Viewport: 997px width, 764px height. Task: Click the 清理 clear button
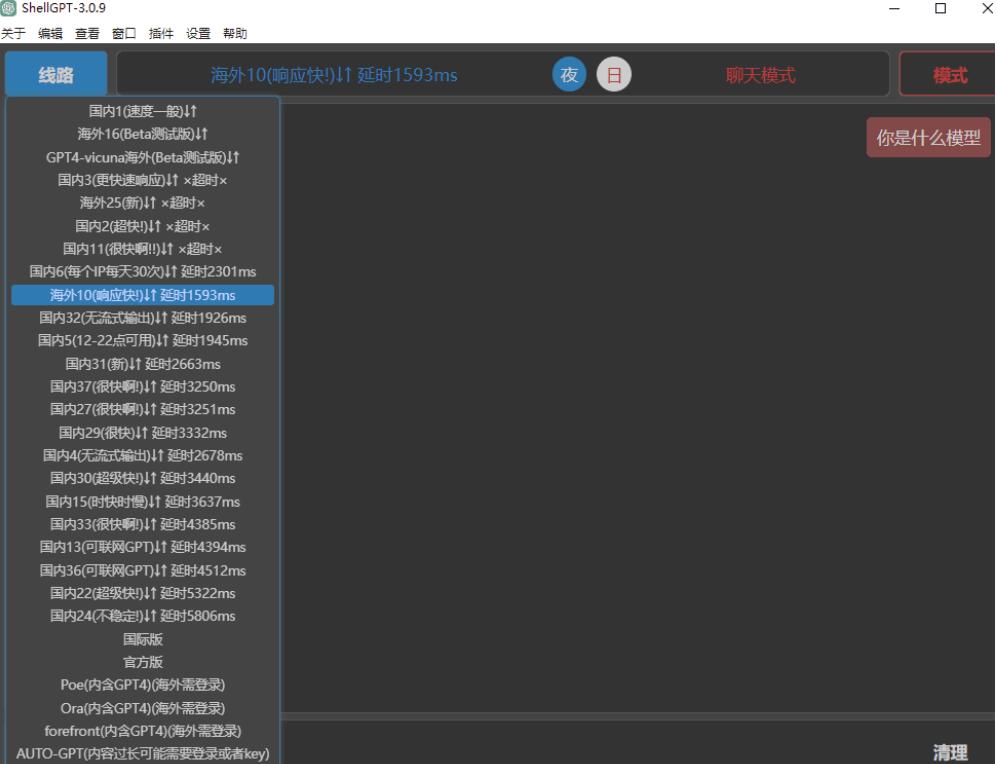coord(950,753)
